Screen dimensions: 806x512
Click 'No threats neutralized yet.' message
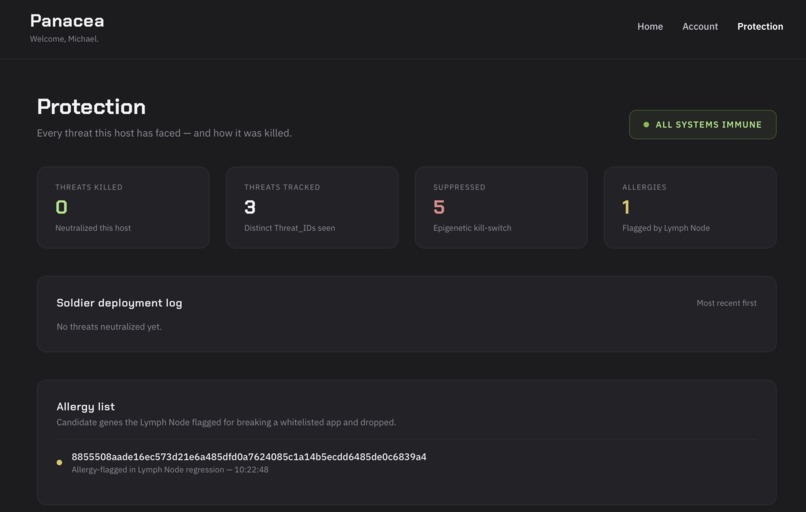(x=109, y=326)
